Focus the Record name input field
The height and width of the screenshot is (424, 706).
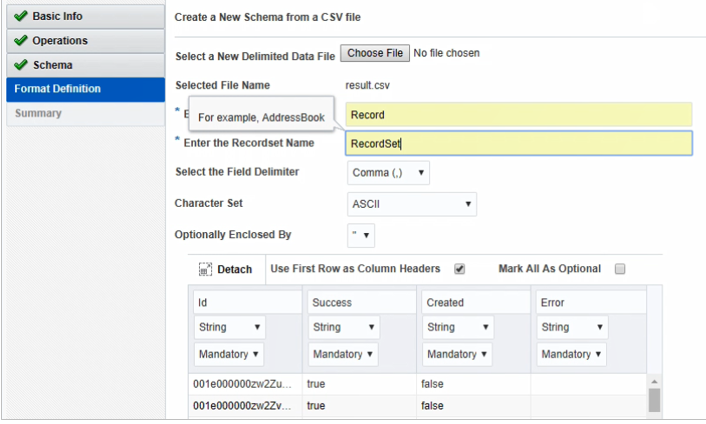(518, 115)
